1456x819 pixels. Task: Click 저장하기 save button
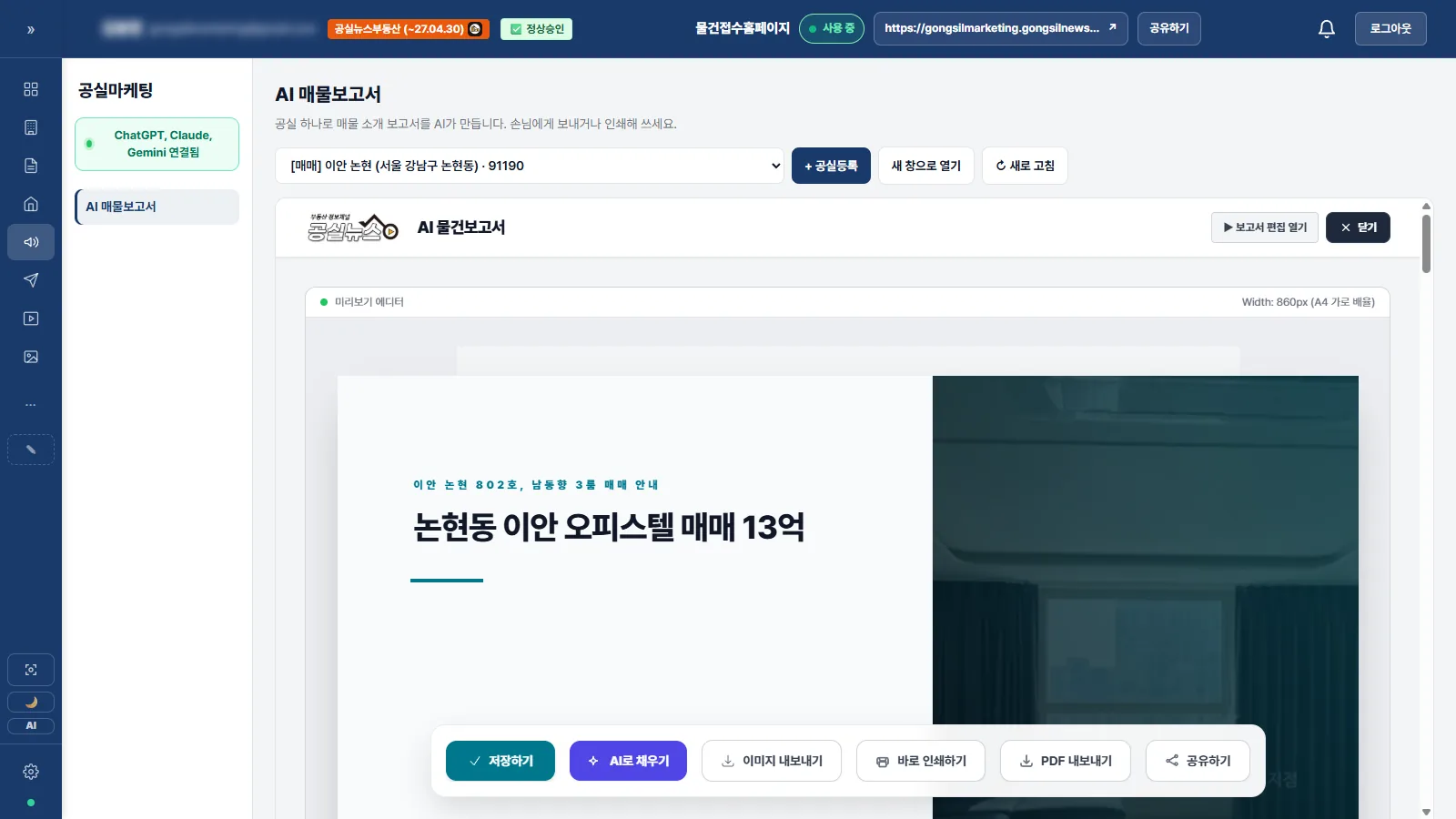[500, 761]
